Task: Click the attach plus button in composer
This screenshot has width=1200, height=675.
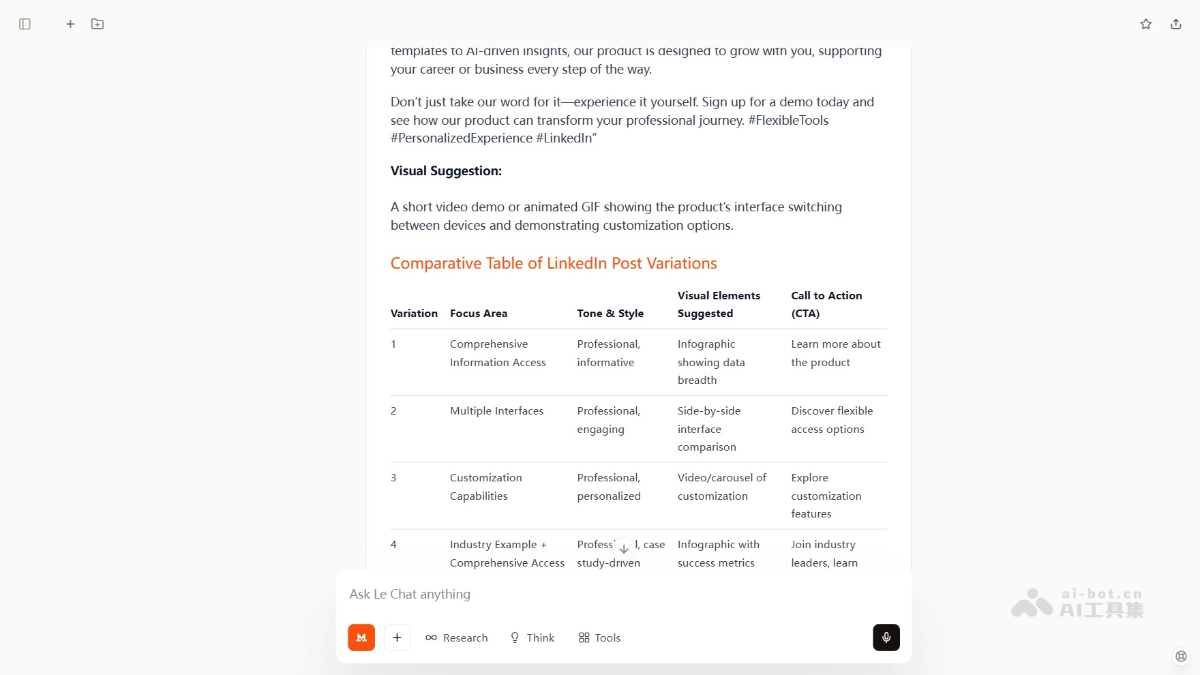Action: pyautogui.click(x=397, y=637)
